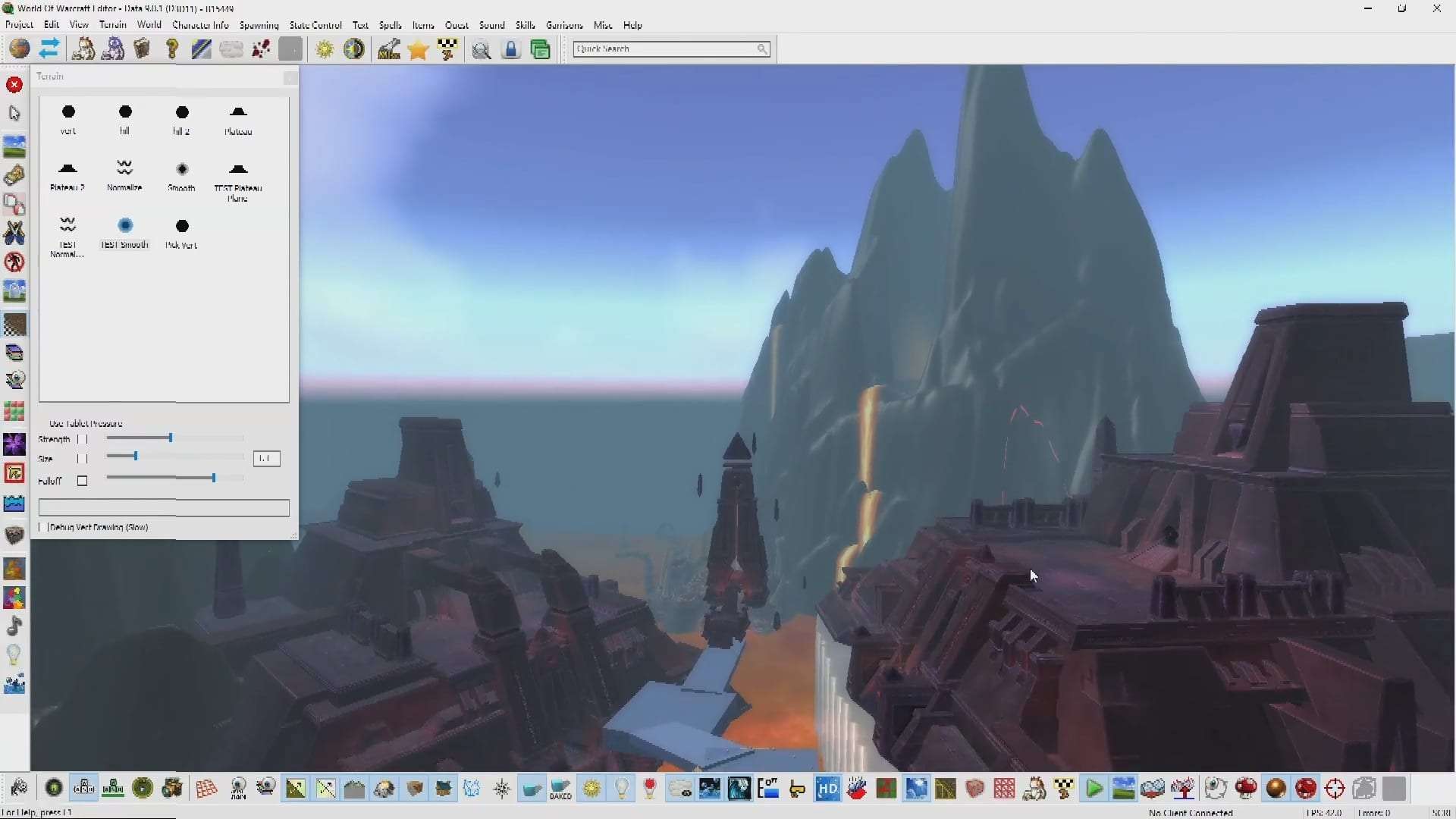This screenshot has height=819, width=1456.
Task: Click the padlock icon in top toolbar
Action: coord(511,50)
